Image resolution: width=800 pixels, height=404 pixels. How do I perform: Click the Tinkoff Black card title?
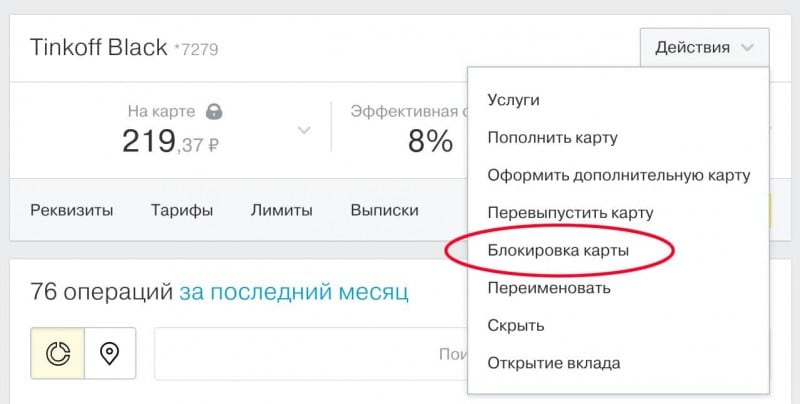pos(98,47)
